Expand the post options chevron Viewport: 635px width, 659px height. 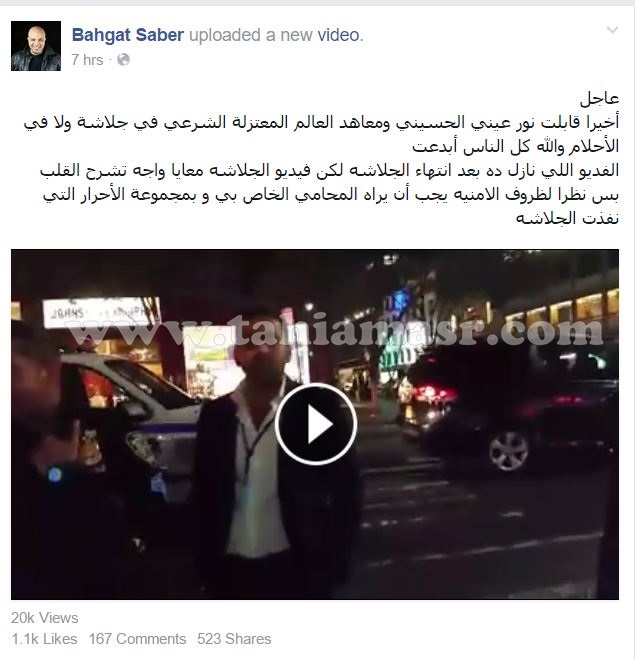612,30
